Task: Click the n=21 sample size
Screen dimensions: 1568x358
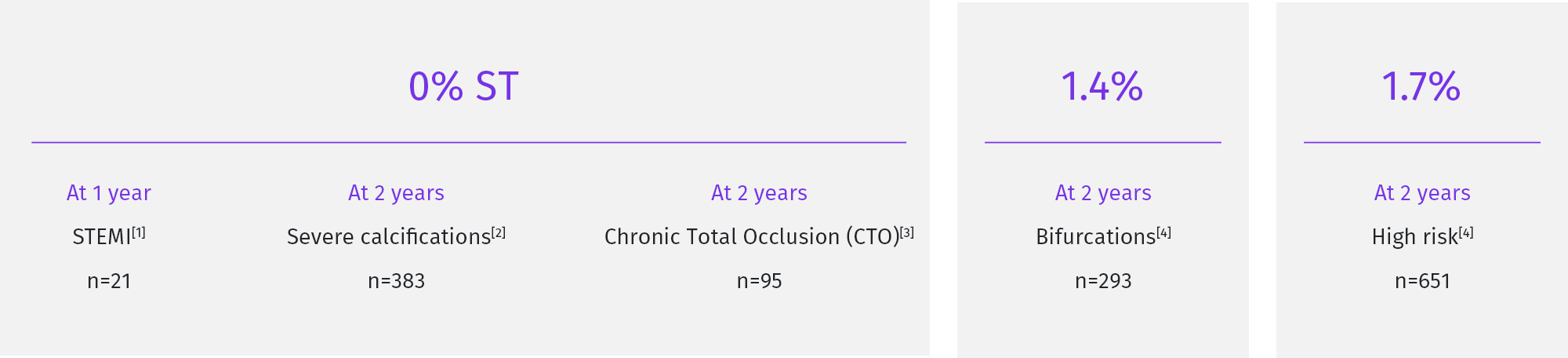Action: [x=109, y=281]
